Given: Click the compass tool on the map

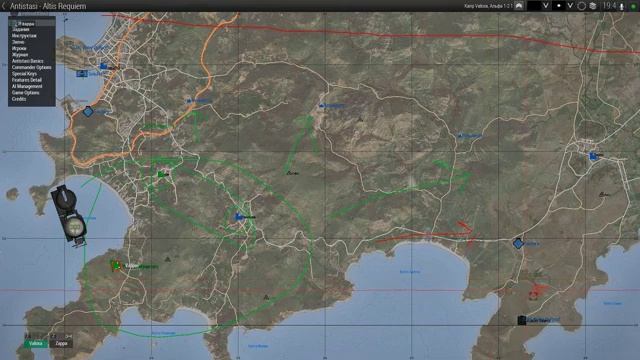Looking at the screenshot, I should (x=69, y=216).
